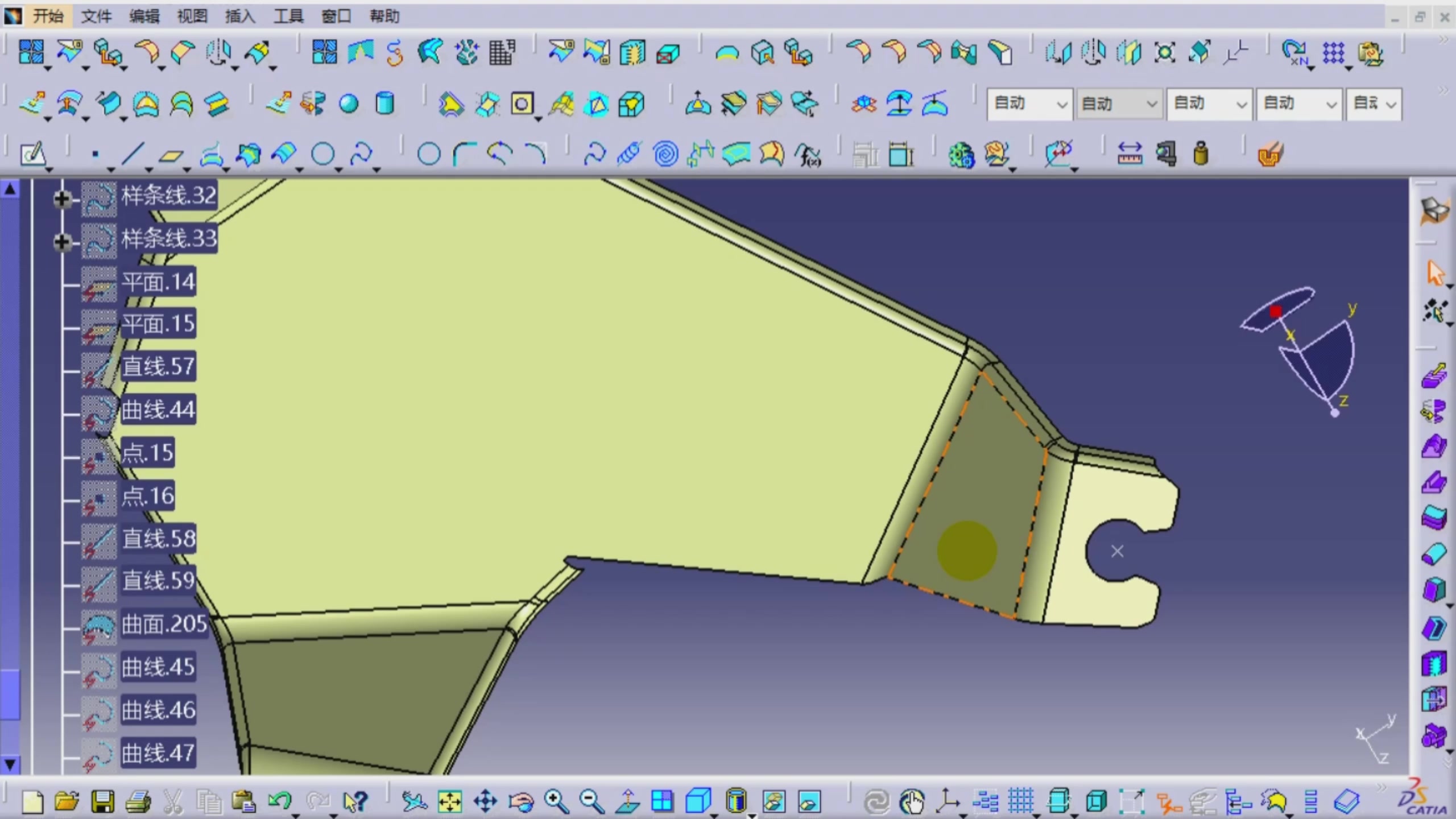Image resolution: width=1456 pixels, height=819 pixels.
Task: Click the Pan tool in the bottom toolbar
Action: coord(484,802)
